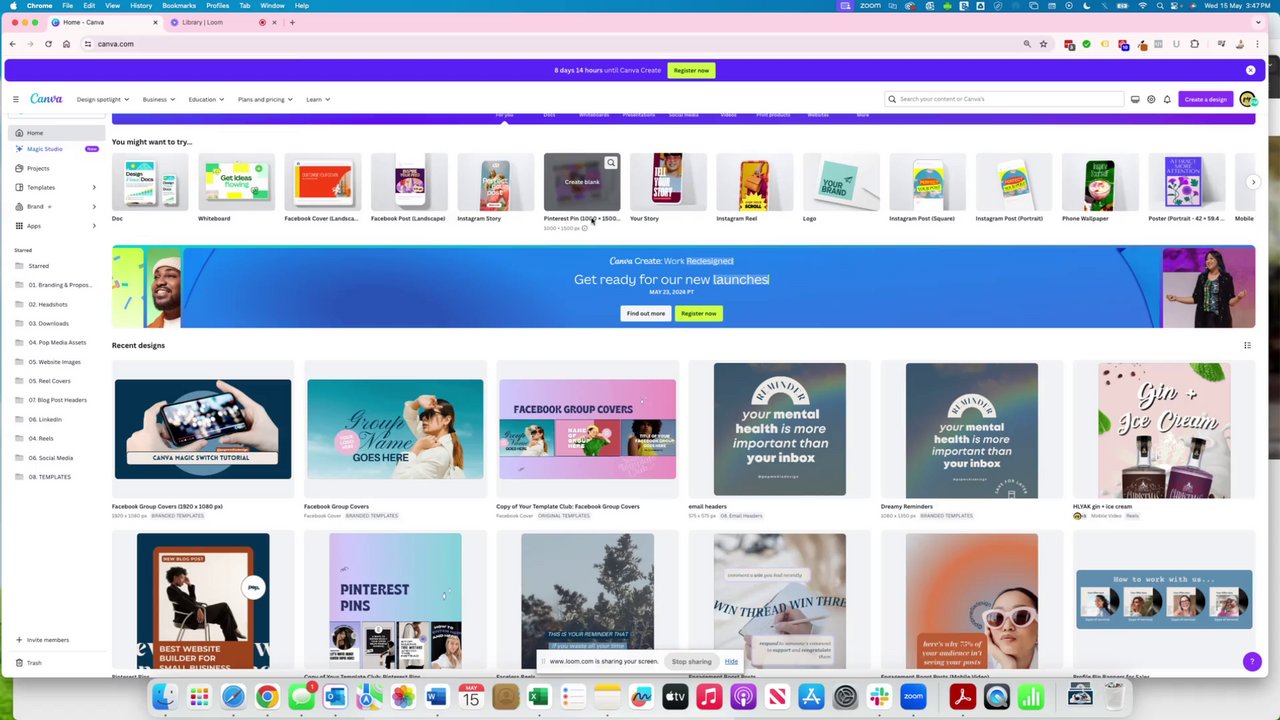Open Gin + Ice Cream design thumbnail
The height and width of the screenshot is (720, 1280).
[1164, 430]
